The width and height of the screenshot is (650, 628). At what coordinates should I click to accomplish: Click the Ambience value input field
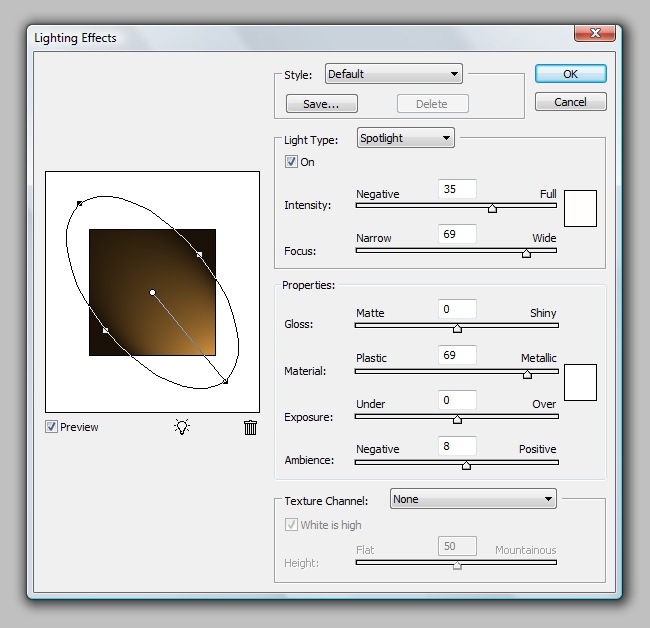(457, 447)
